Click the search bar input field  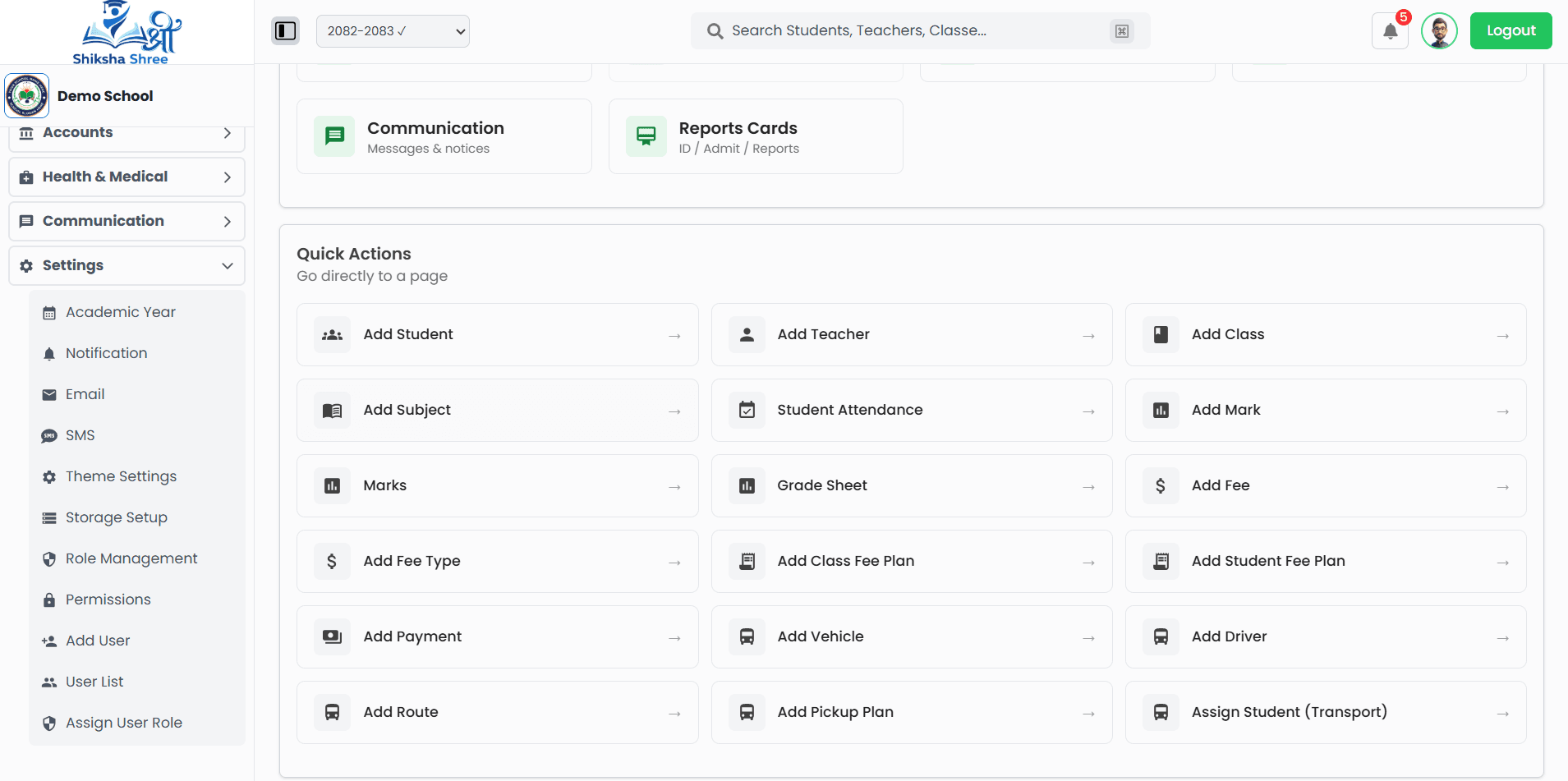coord(919,30)
